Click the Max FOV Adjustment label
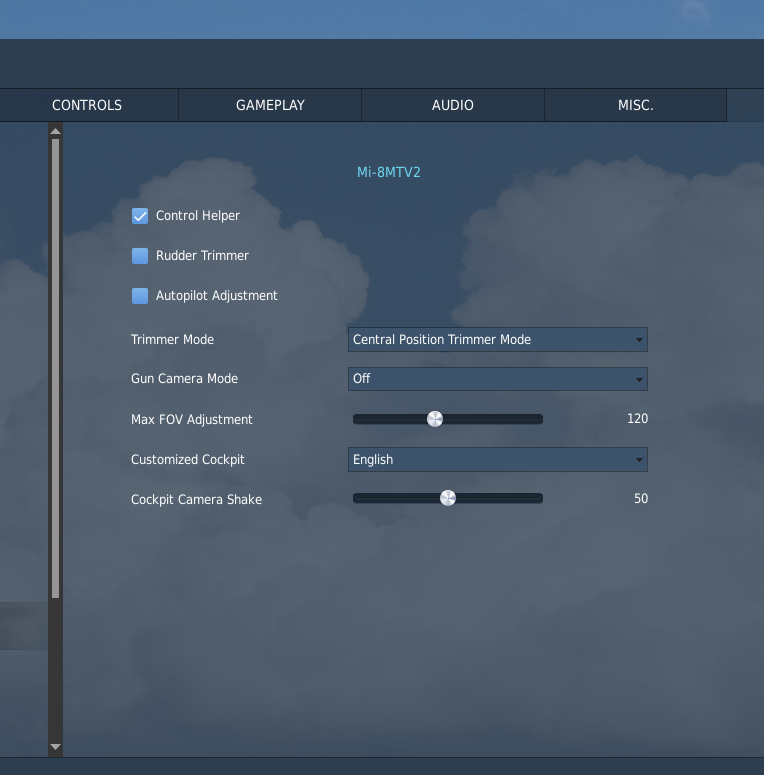764x775 pixels. pos(192,420)
